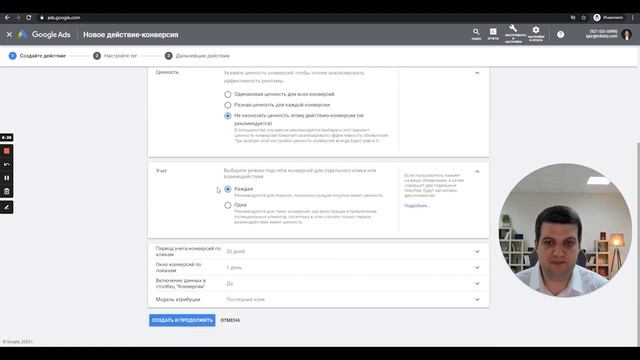640x360 pixels.
Task: Open the "Подробнее" link in count section
Action: coord(416,206)
